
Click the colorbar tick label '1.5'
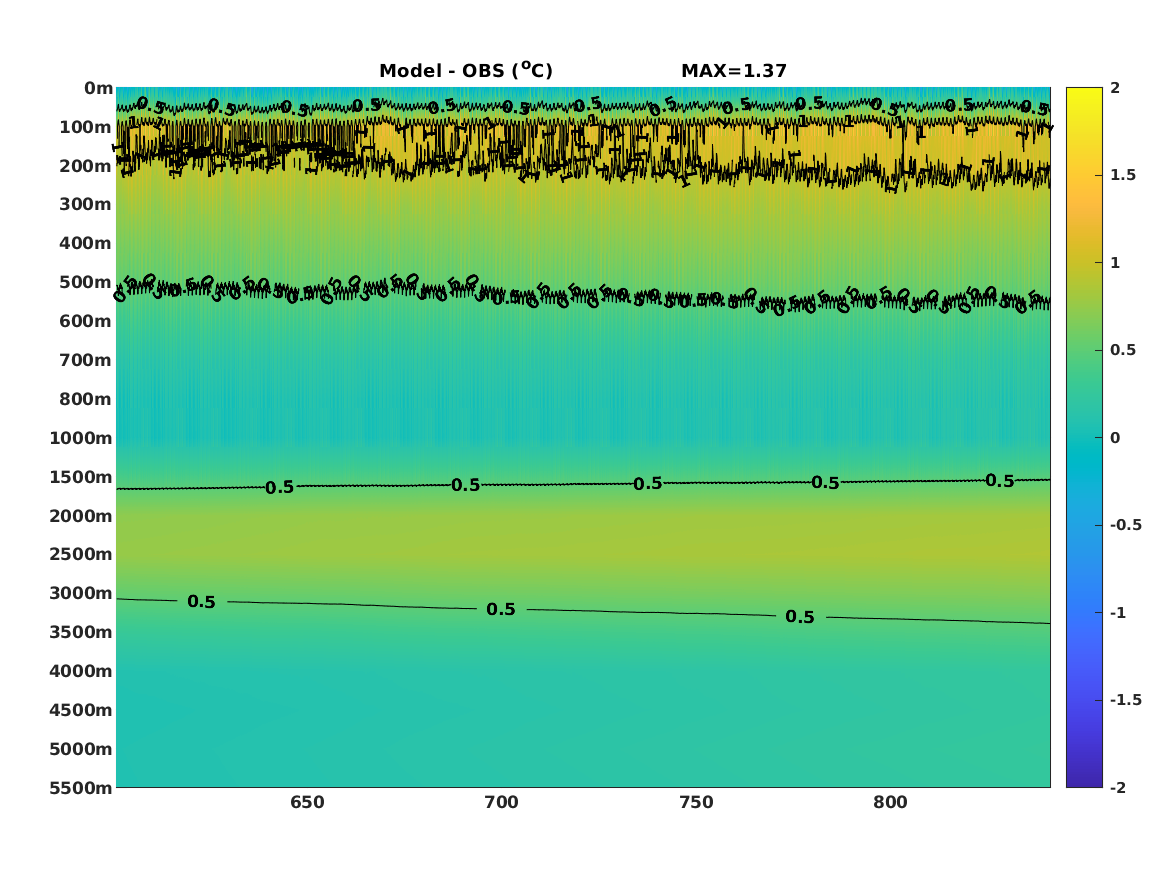pyautogui.click(x=1123, y=175)
